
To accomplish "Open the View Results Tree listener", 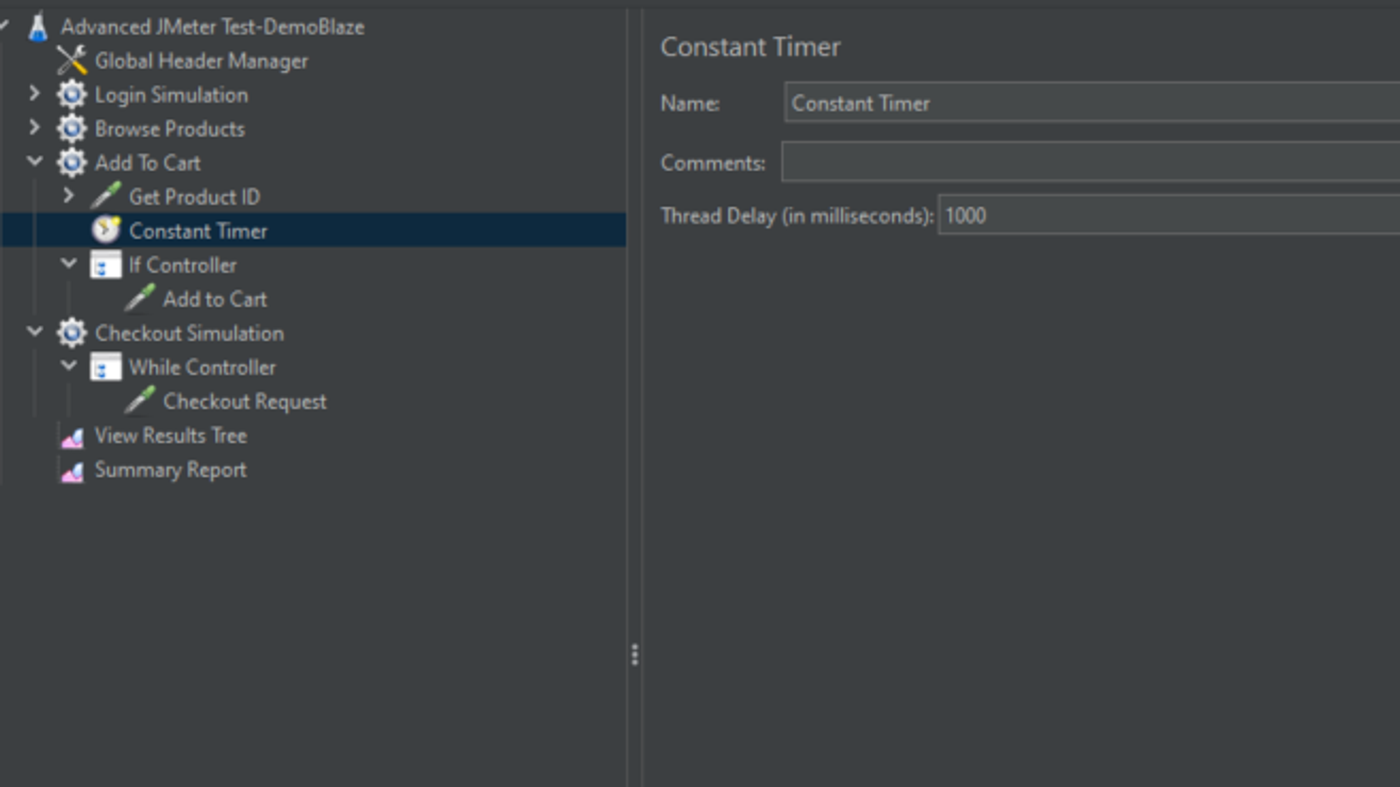I will point(170,435).
